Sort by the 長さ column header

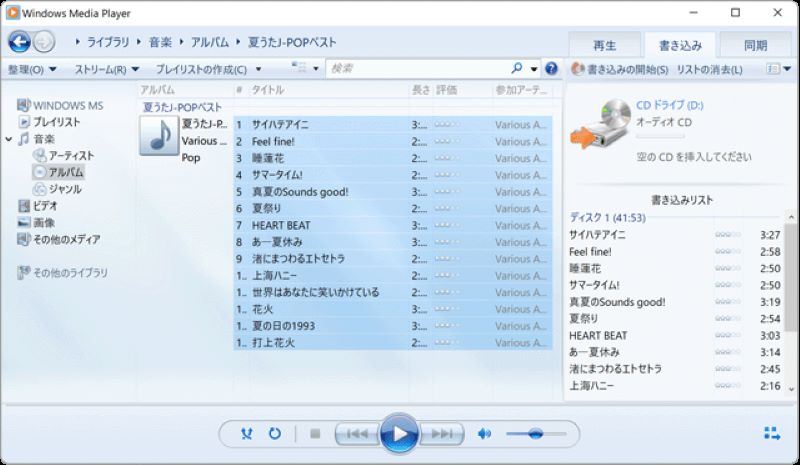(421, 90)
